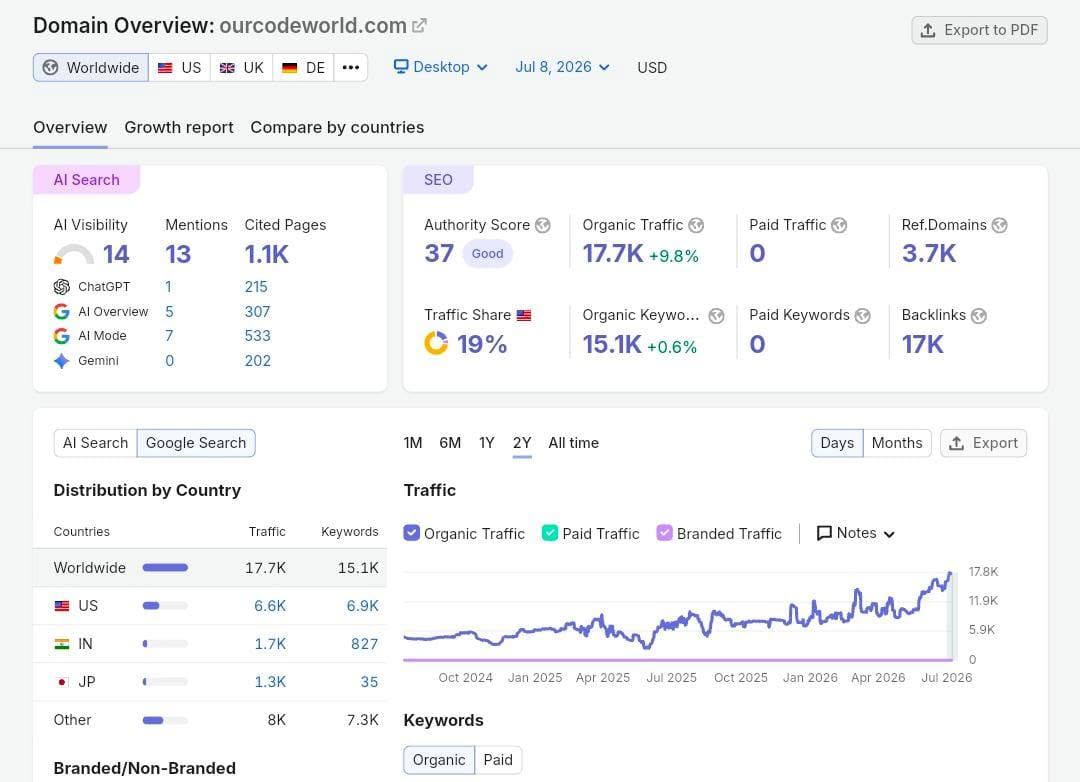
Task: Select Paid keywords toggle
Action: pos(498,760)
